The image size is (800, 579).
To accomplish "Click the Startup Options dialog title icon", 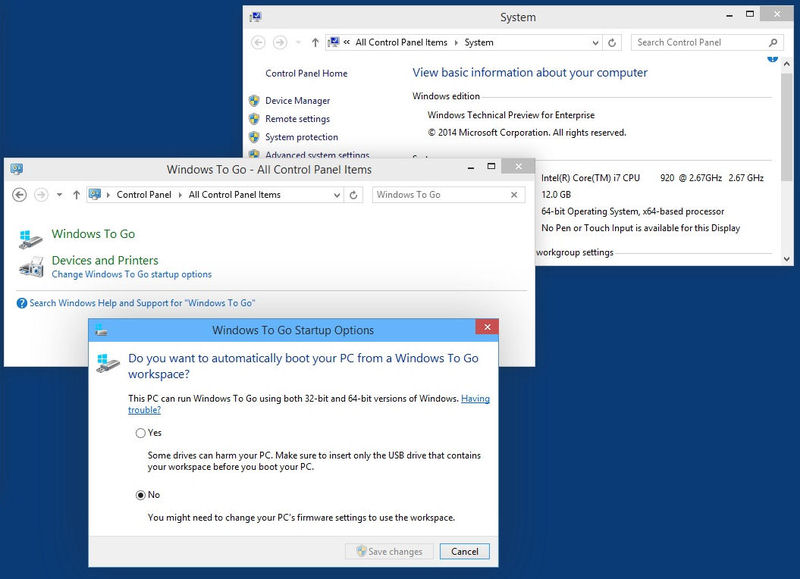I will click(x=101, y=330).
